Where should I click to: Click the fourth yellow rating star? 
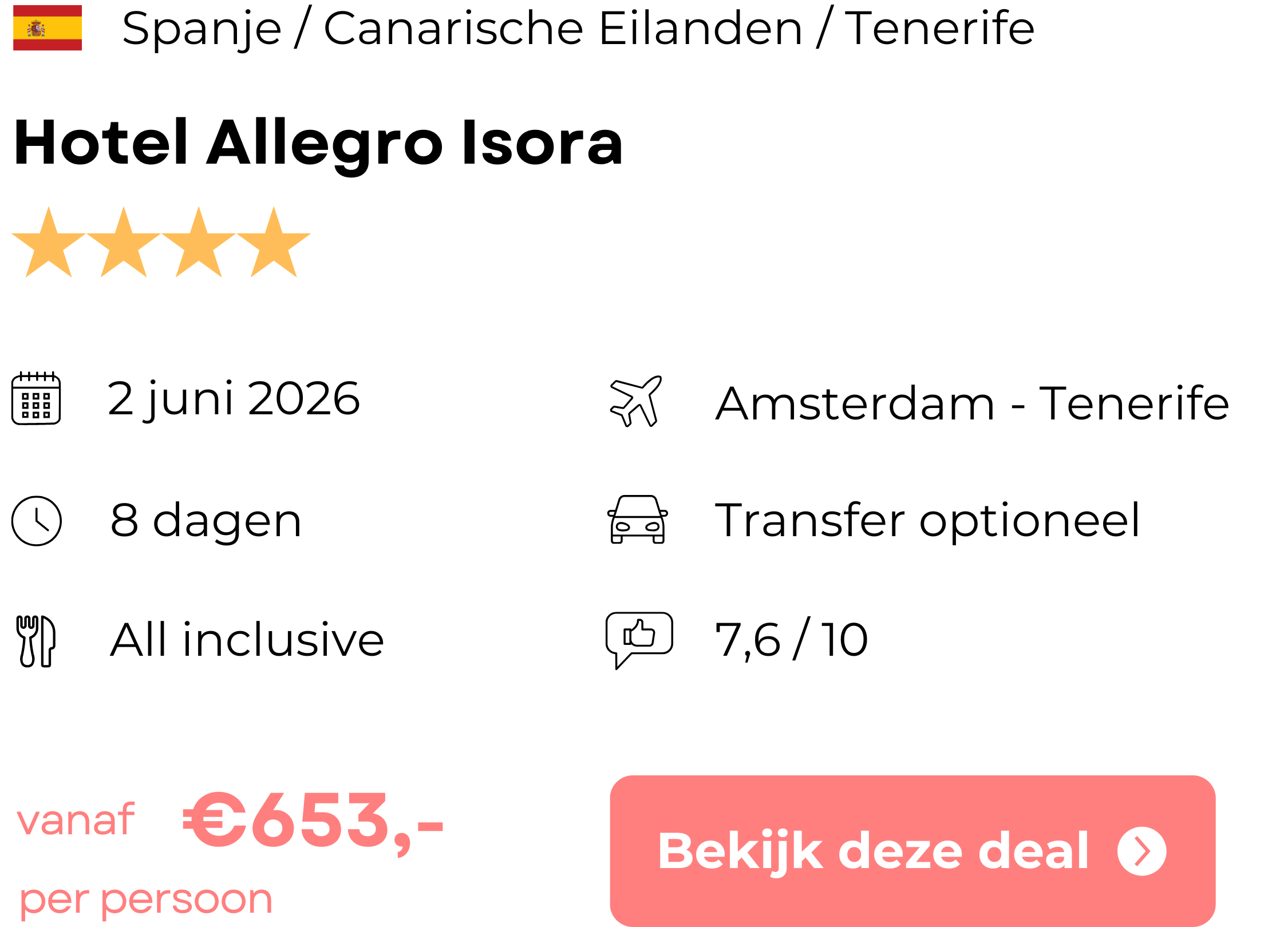click(x=274, y=243)
